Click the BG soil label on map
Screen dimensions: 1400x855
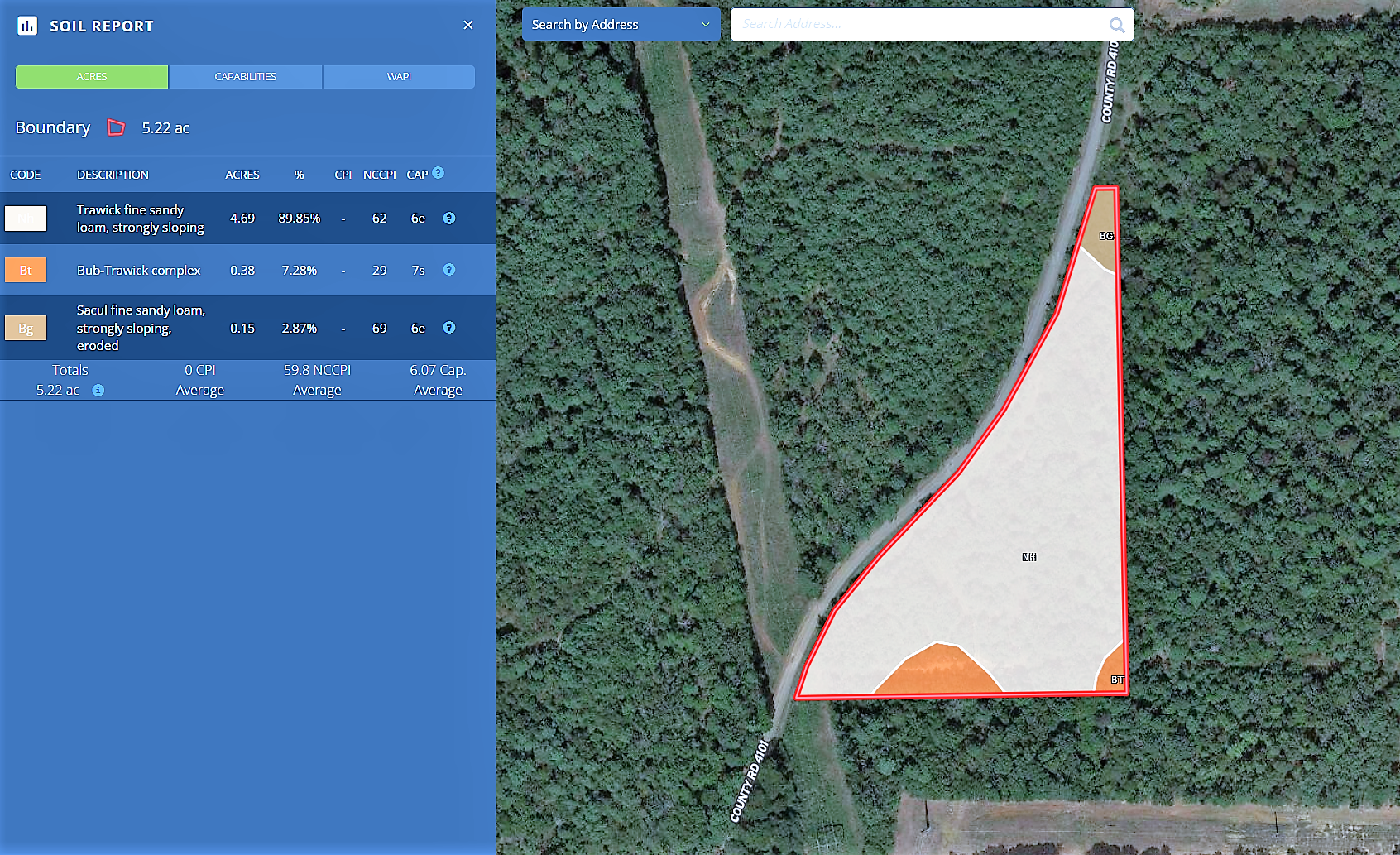[1106, 236]
